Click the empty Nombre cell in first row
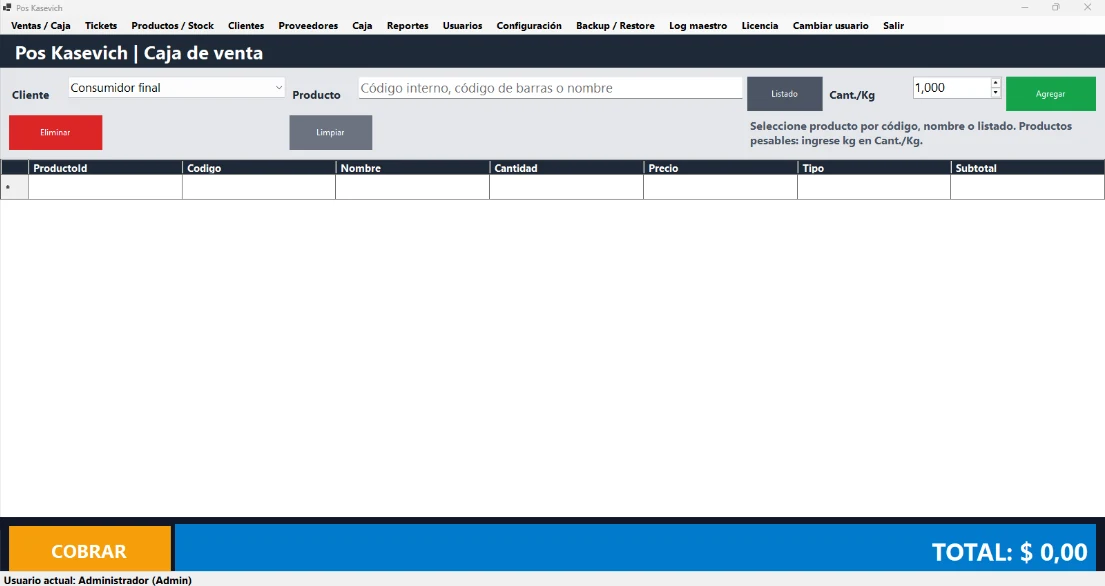This screenshot has height=586, width=1105. pos(412,187)
